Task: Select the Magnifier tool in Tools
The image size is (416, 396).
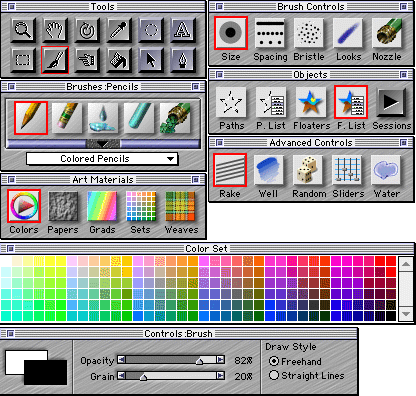Action: [23, 30]
